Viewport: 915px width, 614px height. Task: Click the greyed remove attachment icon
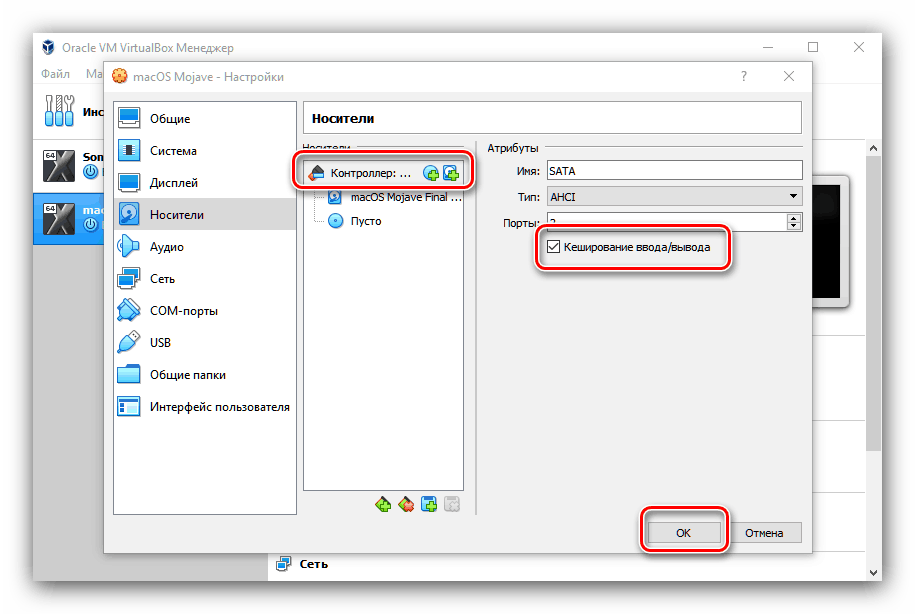coord(452,504)
